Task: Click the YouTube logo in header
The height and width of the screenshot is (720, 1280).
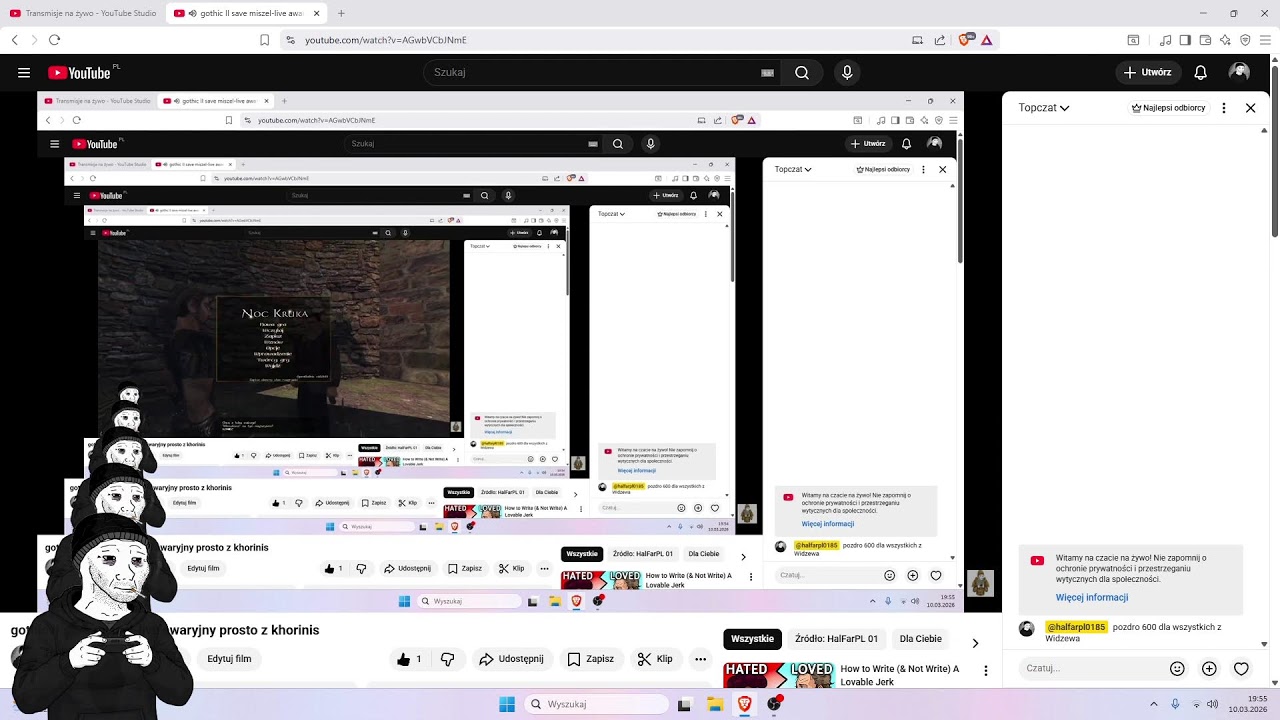Action: (x=80, y=72)
